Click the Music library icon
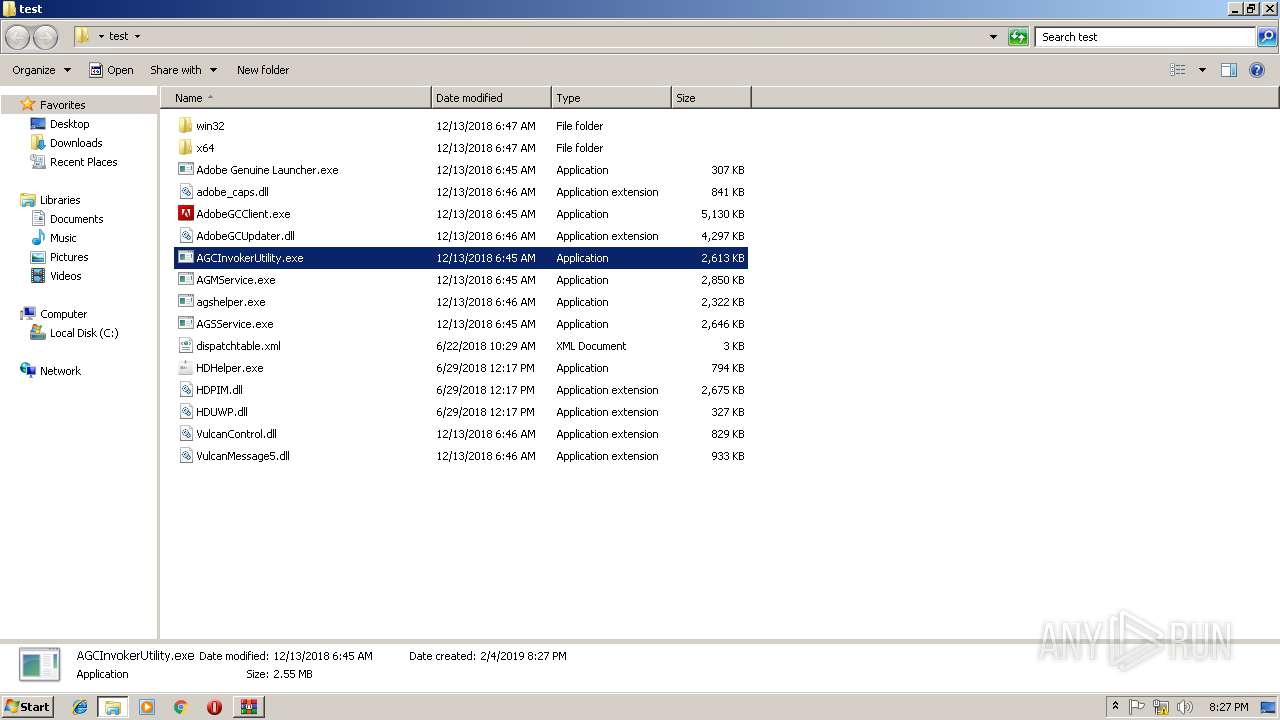Image resolution: width=1280 pixels, height=720 pixels. click(x=38, y=238)
